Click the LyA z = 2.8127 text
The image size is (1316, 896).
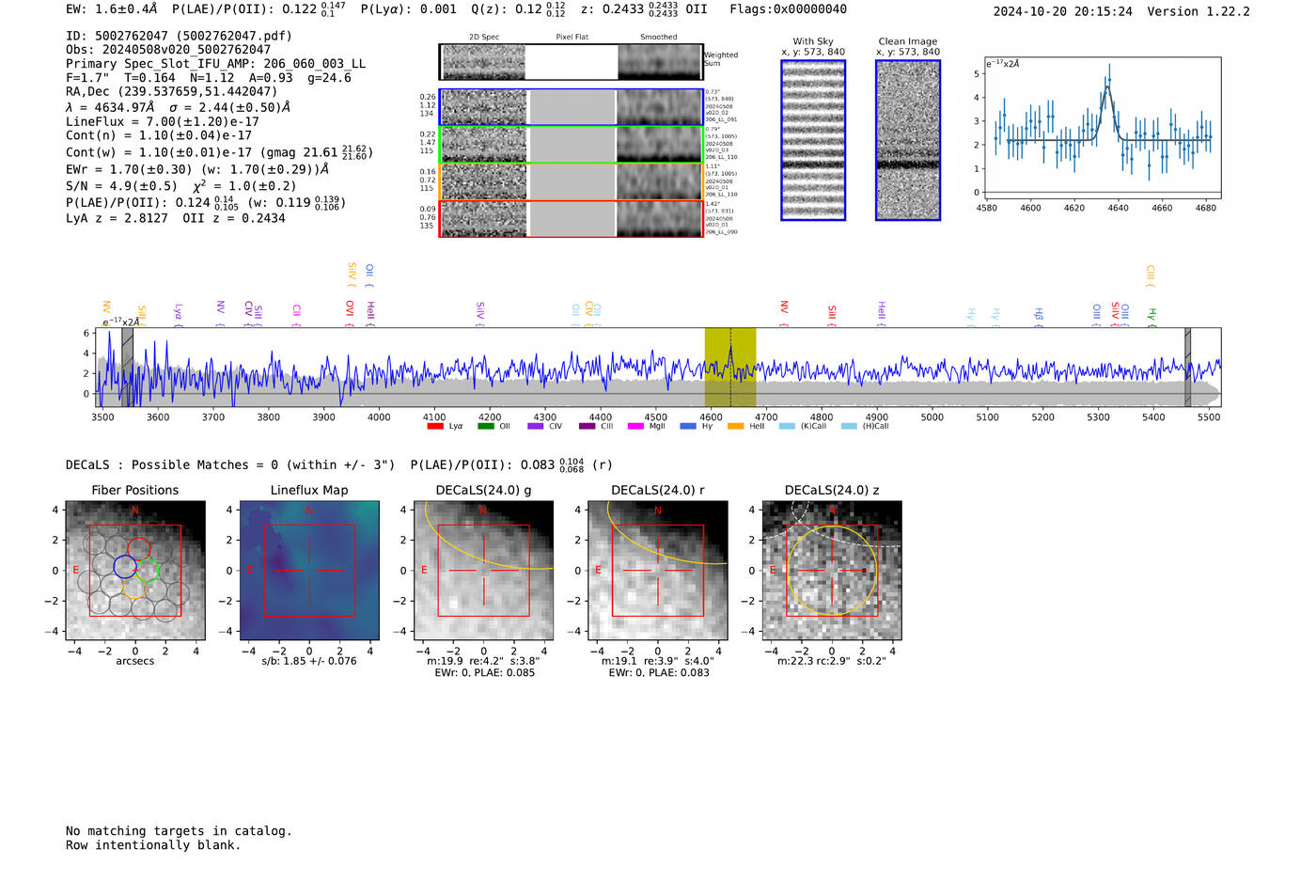pyautogui.click(x=117, y=218)
